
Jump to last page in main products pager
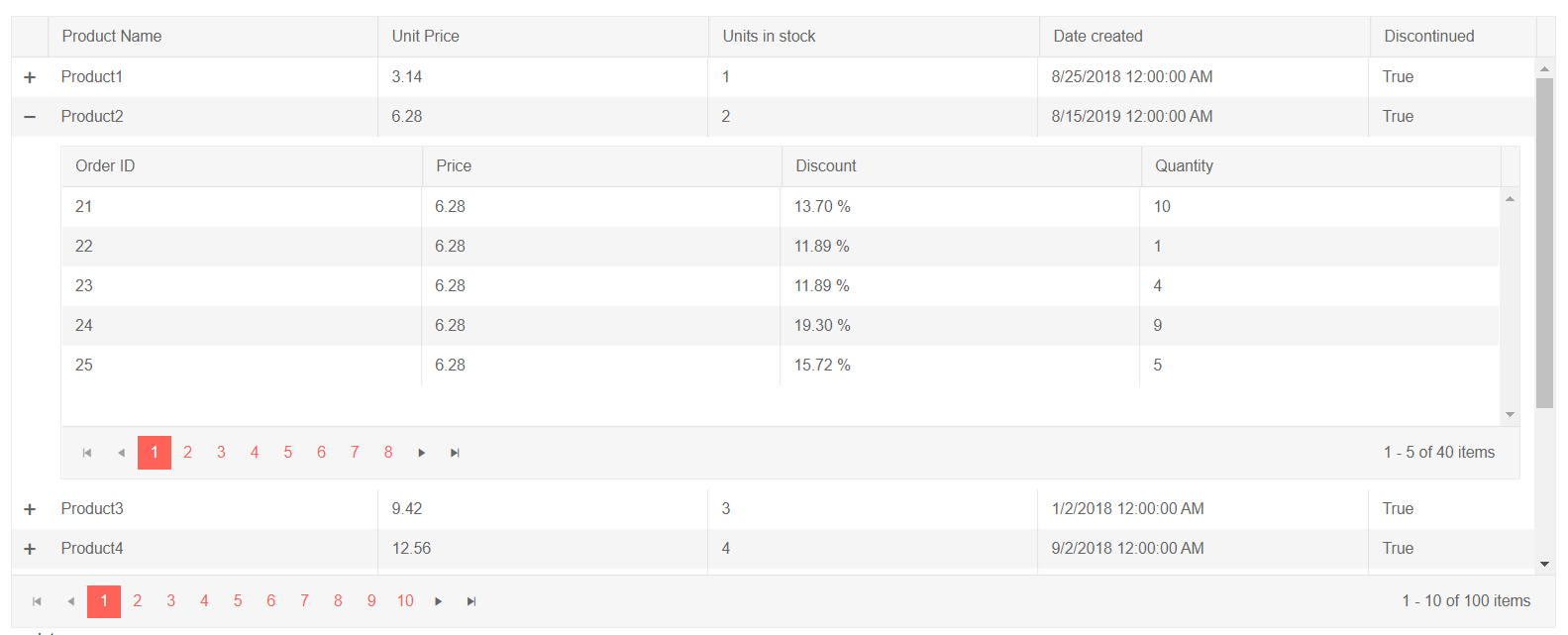pyautogui.click(x=472, y=601)
